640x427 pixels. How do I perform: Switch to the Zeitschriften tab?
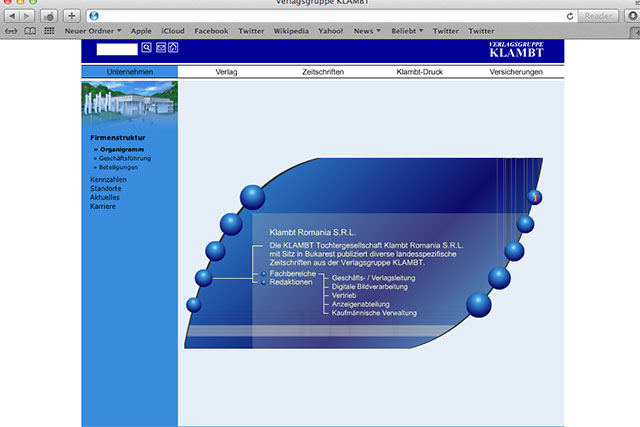point(323,72)
